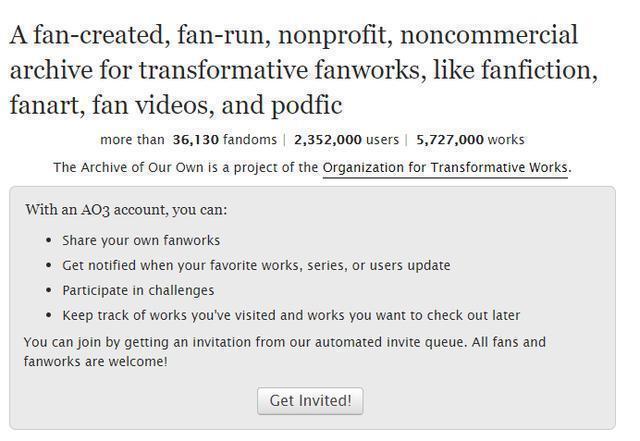Open the Organization for Transformative Works link
Viewport: 640px width, 441px height.
click(x=445, y=167)
